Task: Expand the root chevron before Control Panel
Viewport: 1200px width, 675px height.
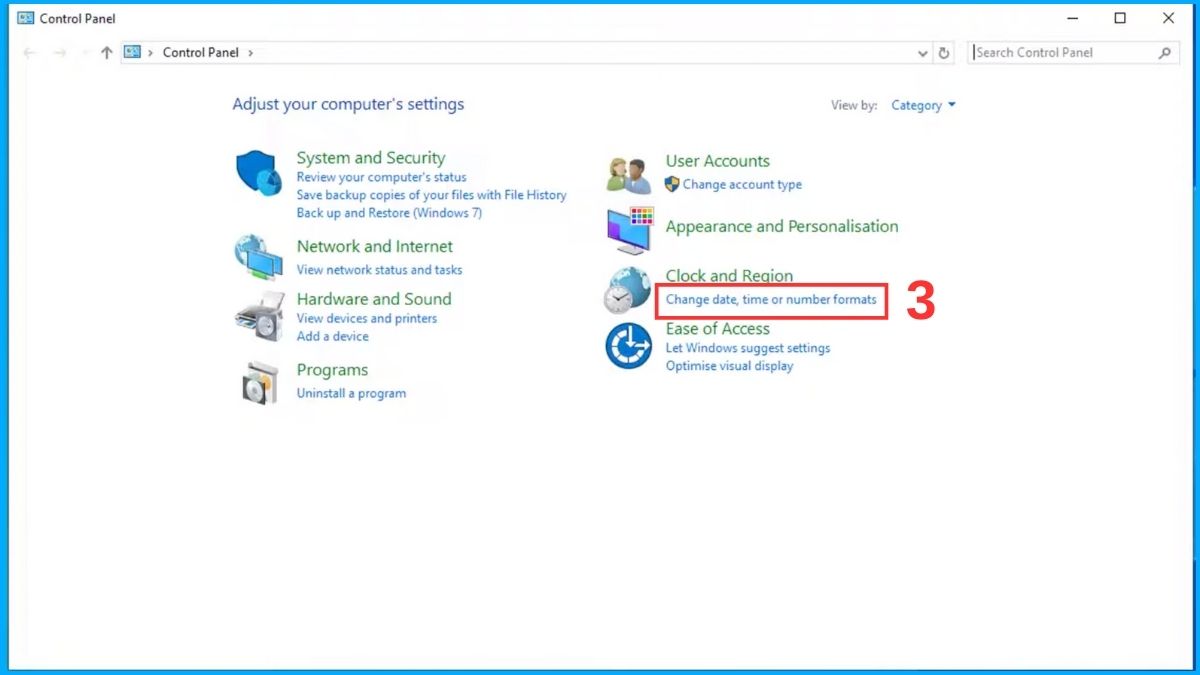Action: click(151, 53)
